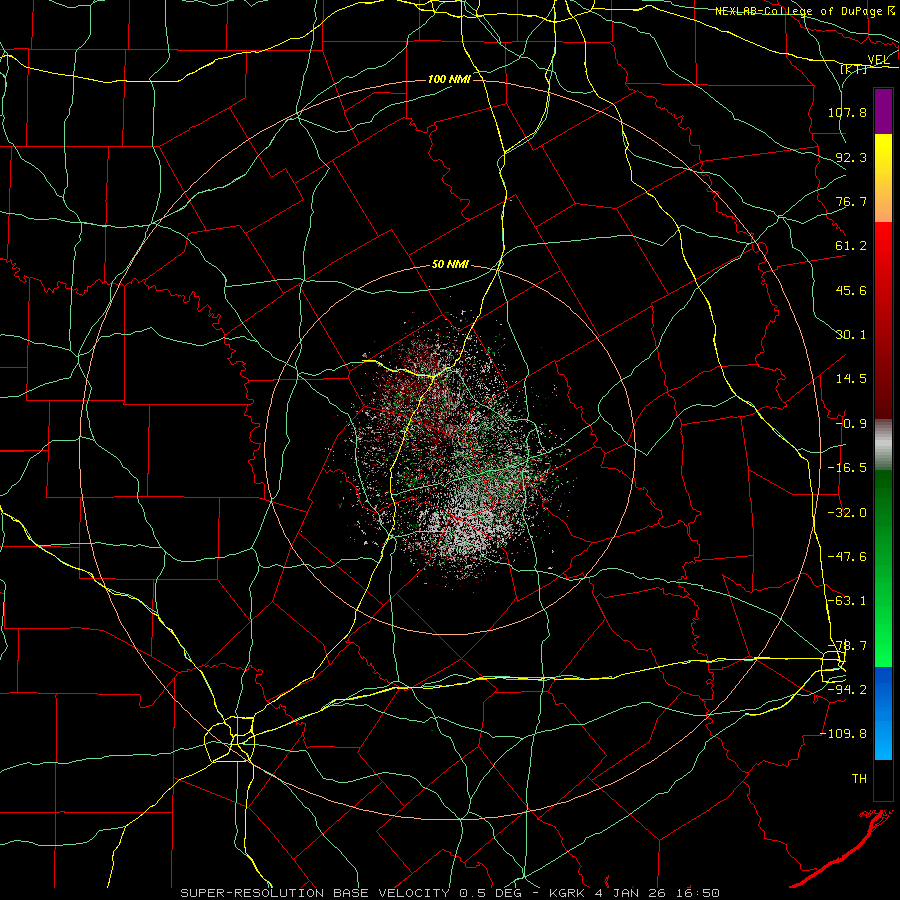Click the 100 NMI range ring label
900x900 pixels.
point(449,79)
